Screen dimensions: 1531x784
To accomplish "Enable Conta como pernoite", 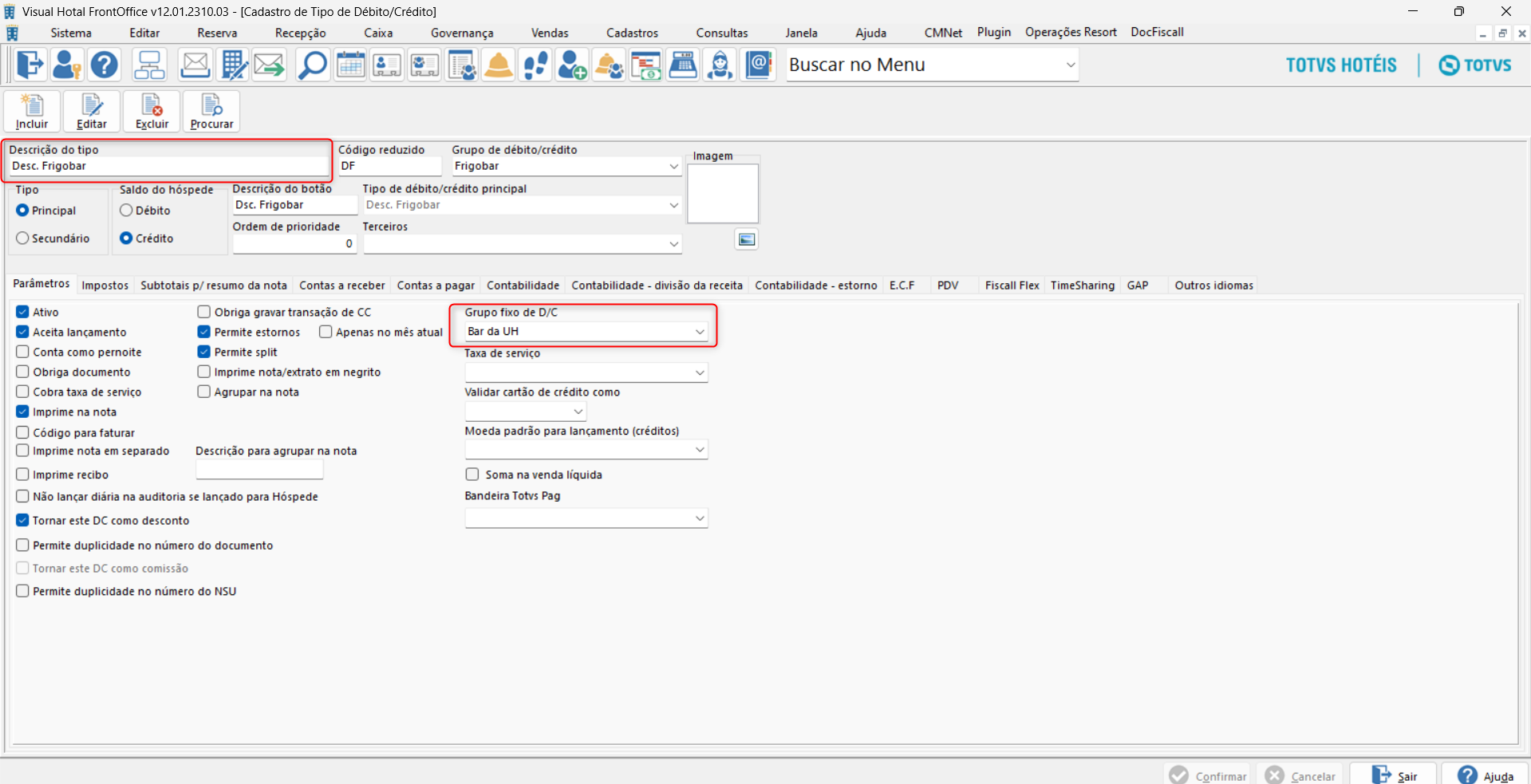I will pos(22,352).
